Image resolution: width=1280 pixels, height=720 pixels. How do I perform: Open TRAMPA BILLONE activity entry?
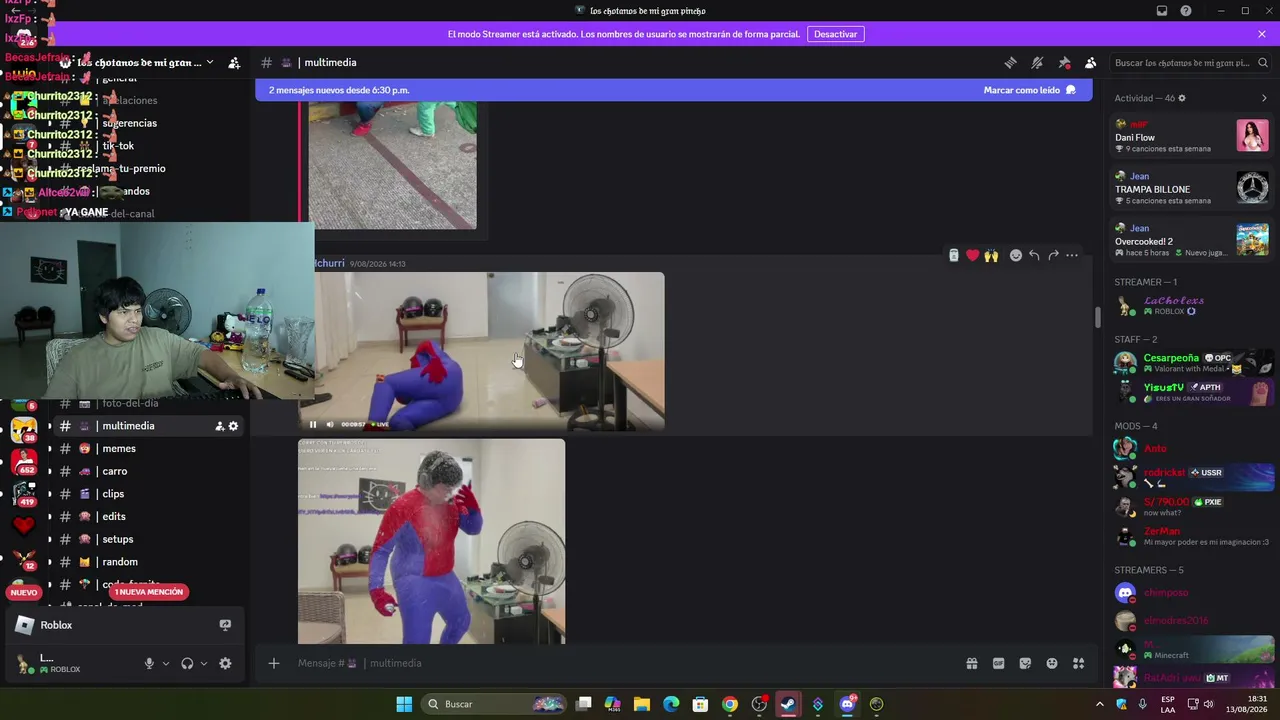(x=1191, y=188)
